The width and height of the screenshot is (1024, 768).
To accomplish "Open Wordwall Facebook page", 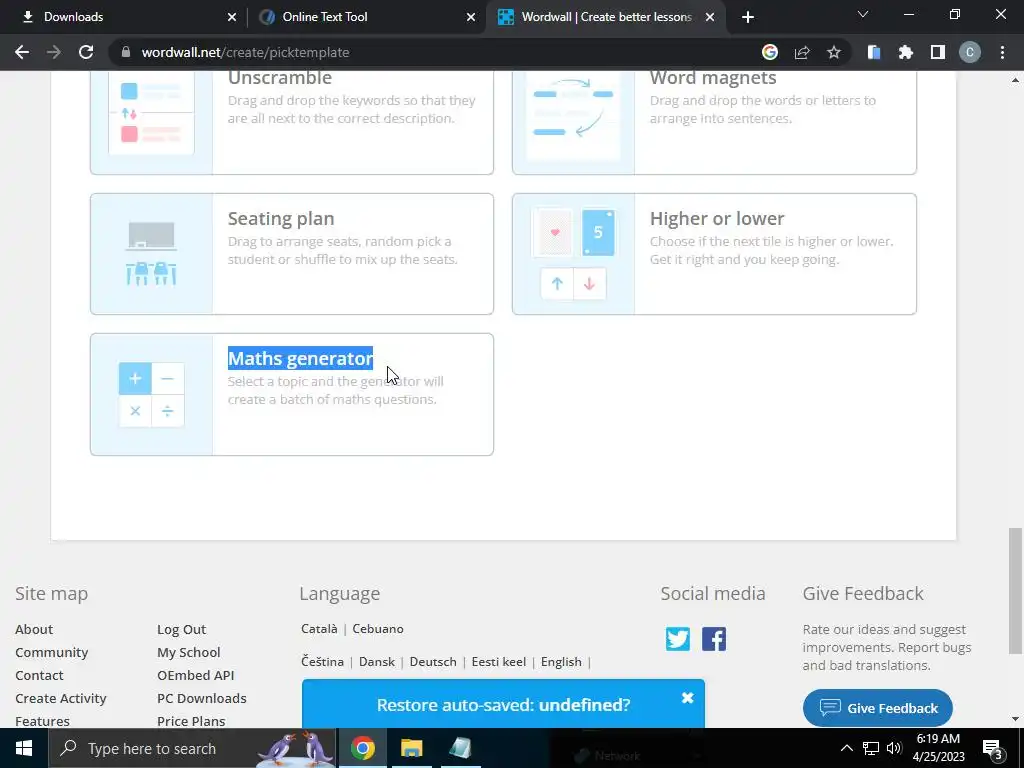I will 714,639.
